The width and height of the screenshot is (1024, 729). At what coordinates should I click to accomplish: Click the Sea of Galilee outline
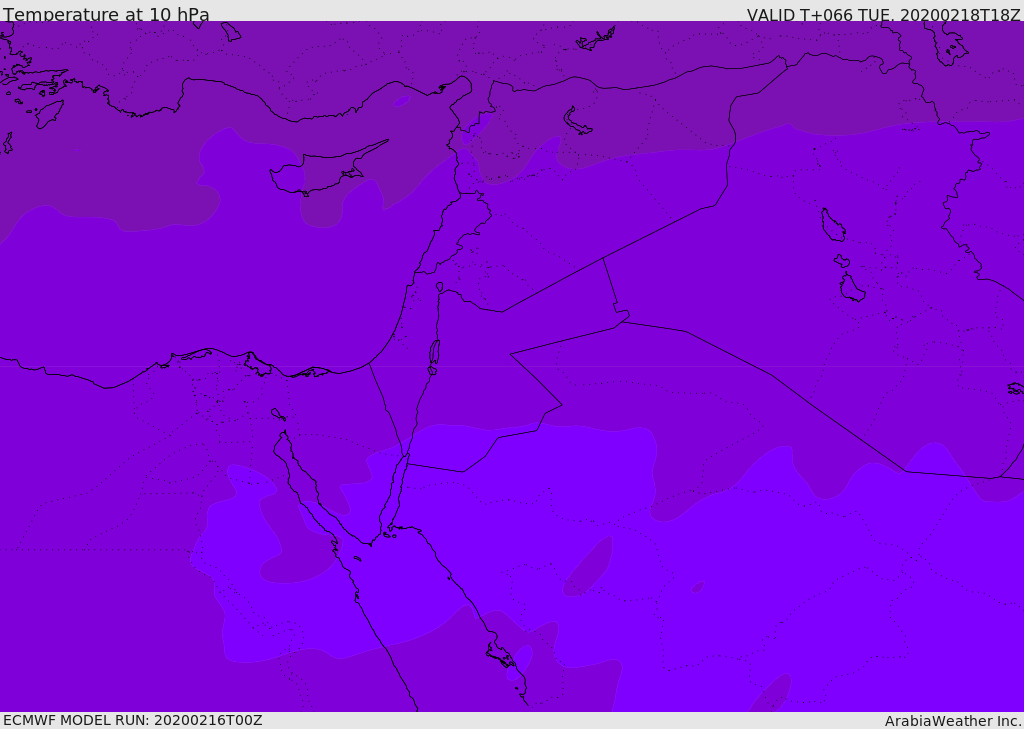440,287
